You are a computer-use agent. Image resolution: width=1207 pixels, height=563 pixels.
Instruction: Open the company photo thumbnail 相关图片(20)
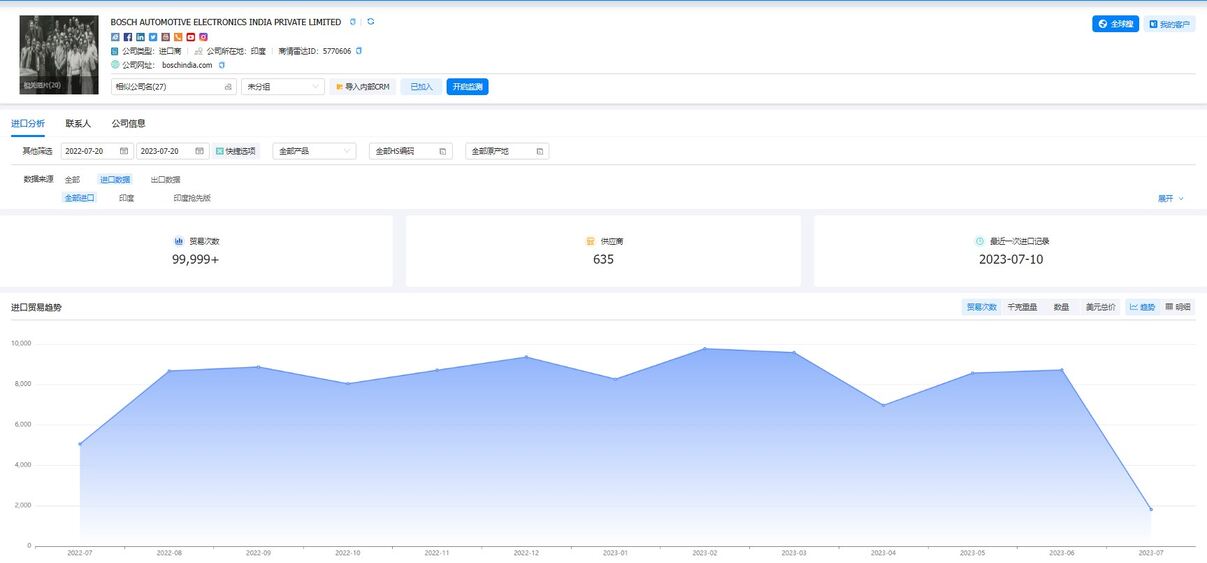[x=59, y=54]
